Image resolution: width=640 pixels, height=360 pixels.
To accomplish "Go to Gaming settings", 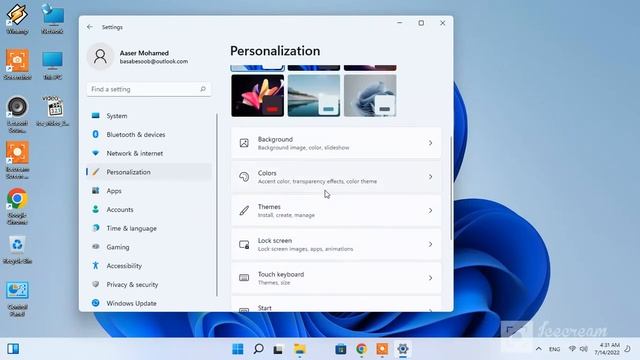I will (149, 247).
